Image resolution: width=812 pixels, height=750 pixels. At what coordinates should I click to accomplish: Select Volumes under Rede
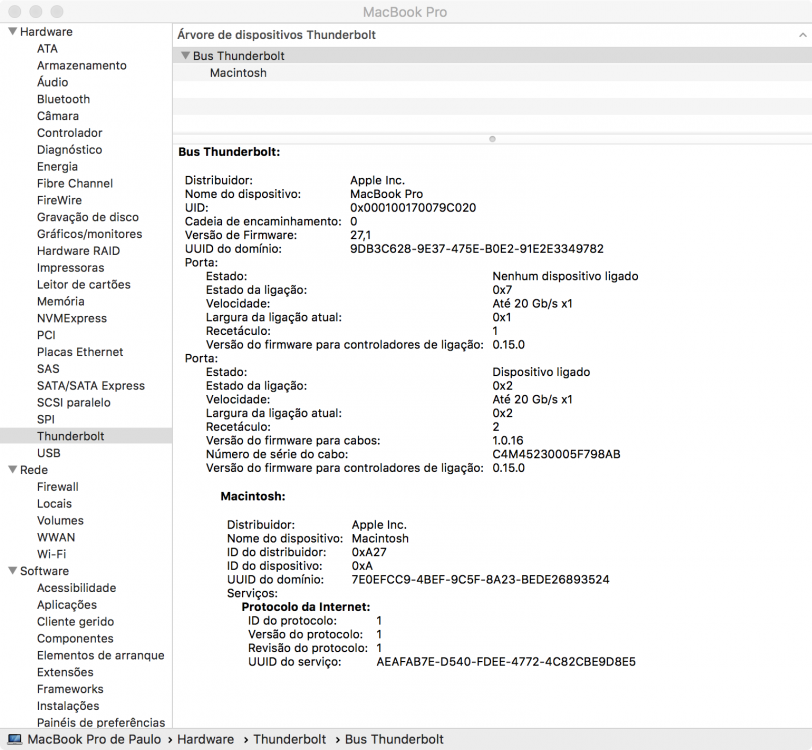point(60,521)
